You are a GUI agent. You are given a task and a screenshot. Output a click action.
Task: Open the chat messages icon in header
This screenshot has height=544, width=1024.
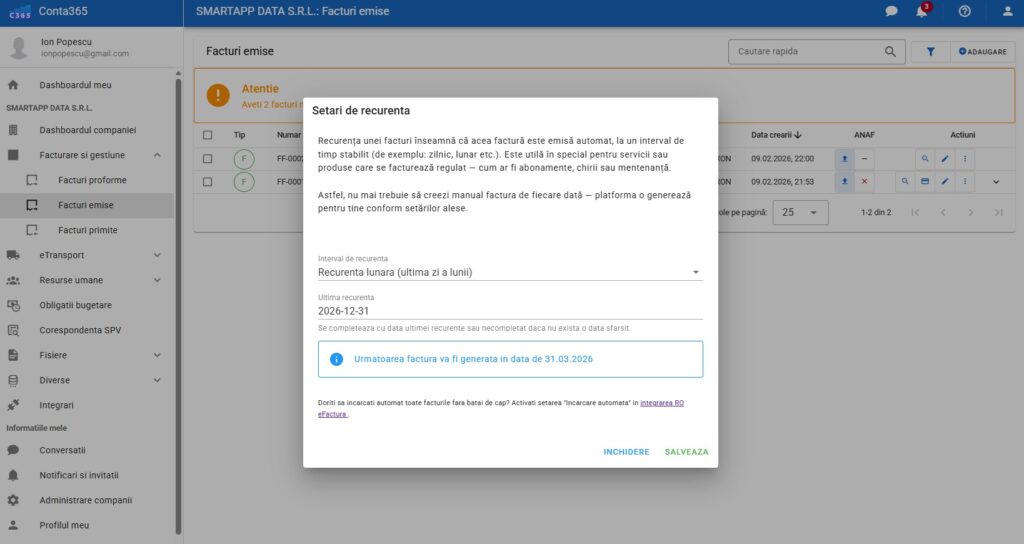point(891,11)
